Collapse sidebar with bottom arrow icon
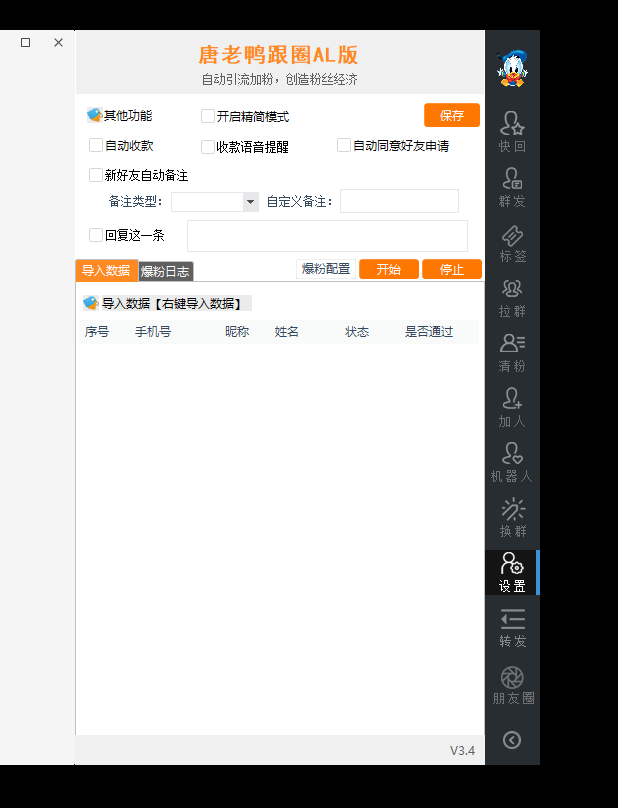The height and width of the screenshot is (808, 618). point(512,740)
